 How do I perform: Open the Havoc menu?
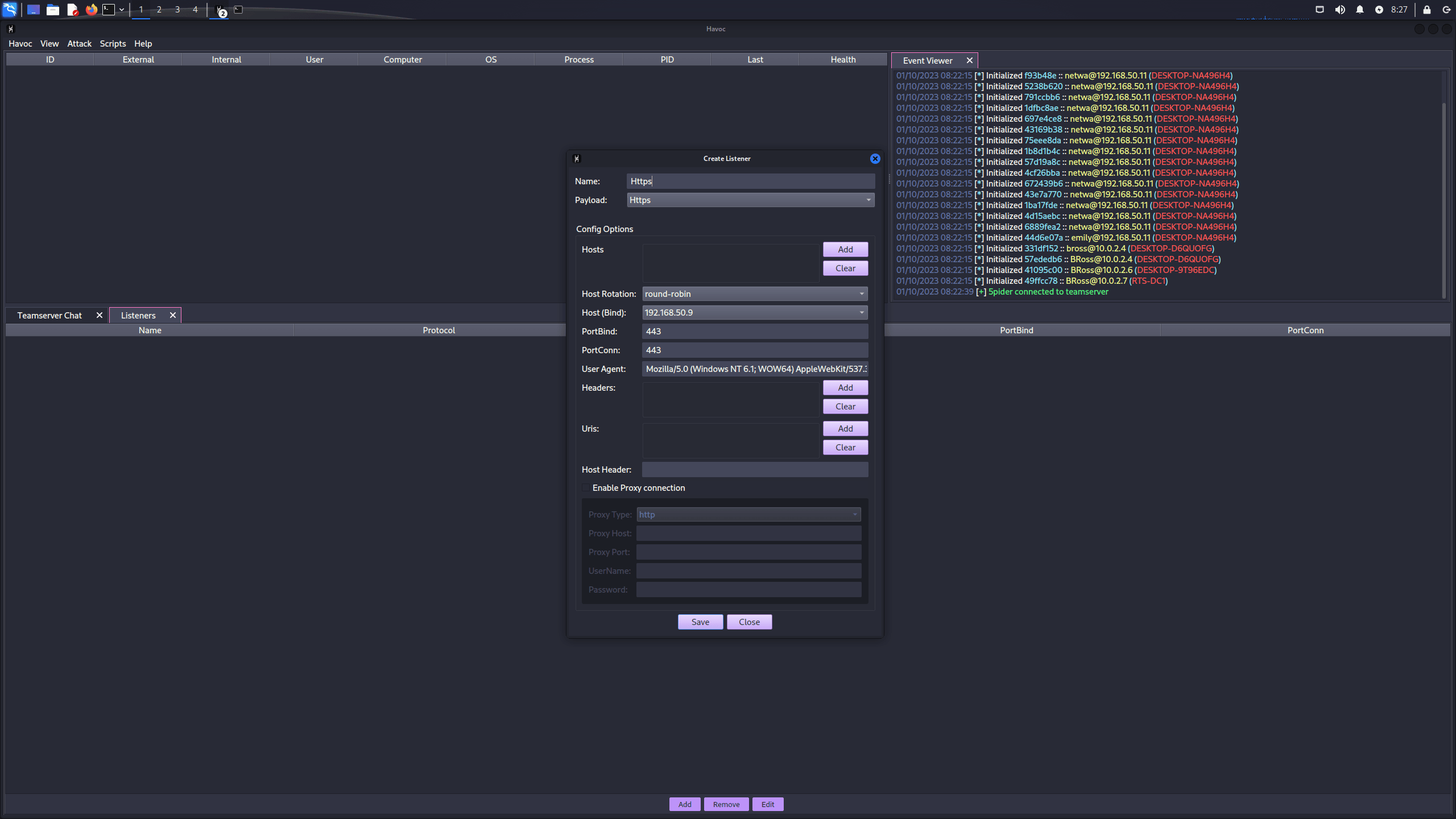coord(20,43)
